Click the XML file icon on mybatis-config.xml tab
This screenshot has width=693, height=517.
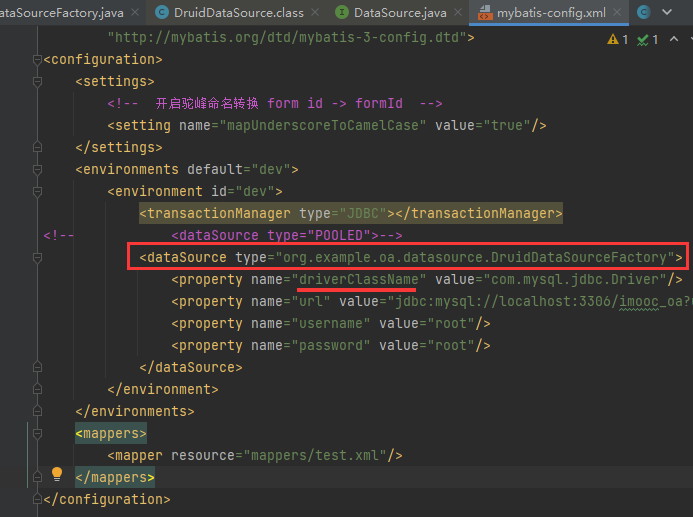coord(486,12)
